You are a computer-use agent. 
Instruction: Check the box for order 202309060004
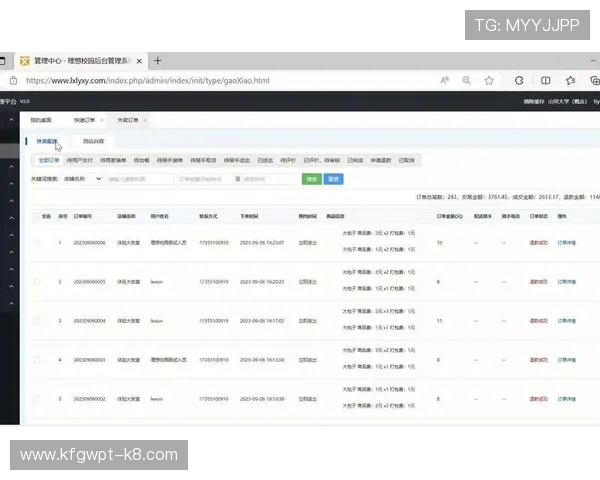click(x=37, y=321)
